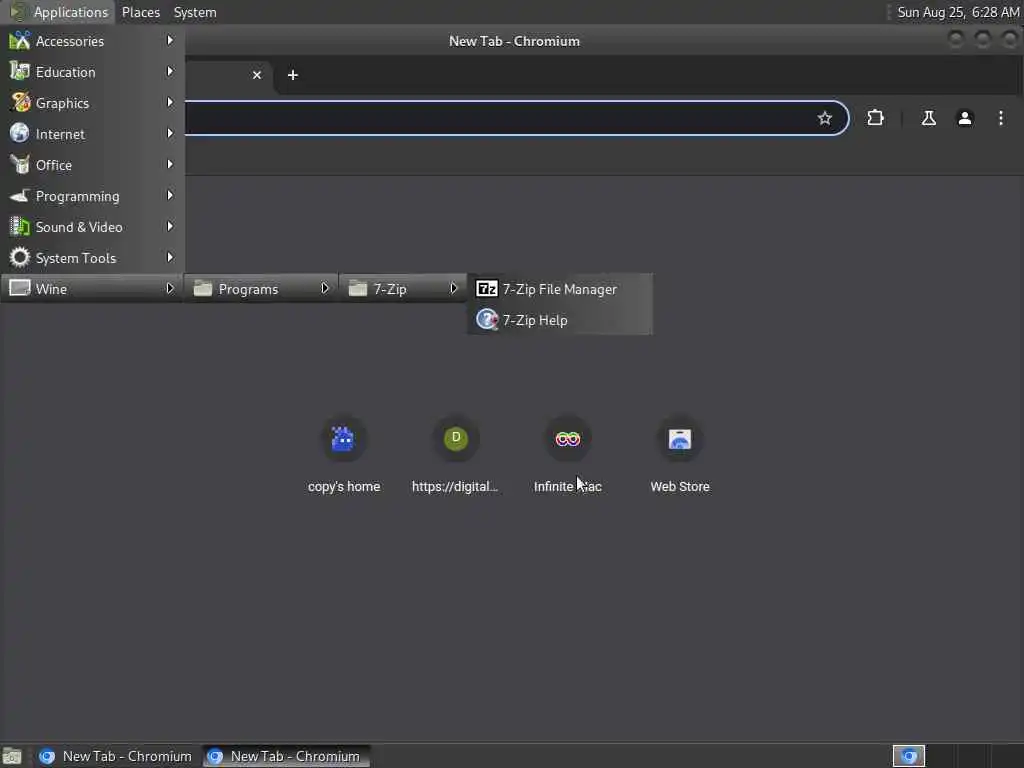Open the Office category
Viewport: 1024px width, 768px height.
(91, 165)
